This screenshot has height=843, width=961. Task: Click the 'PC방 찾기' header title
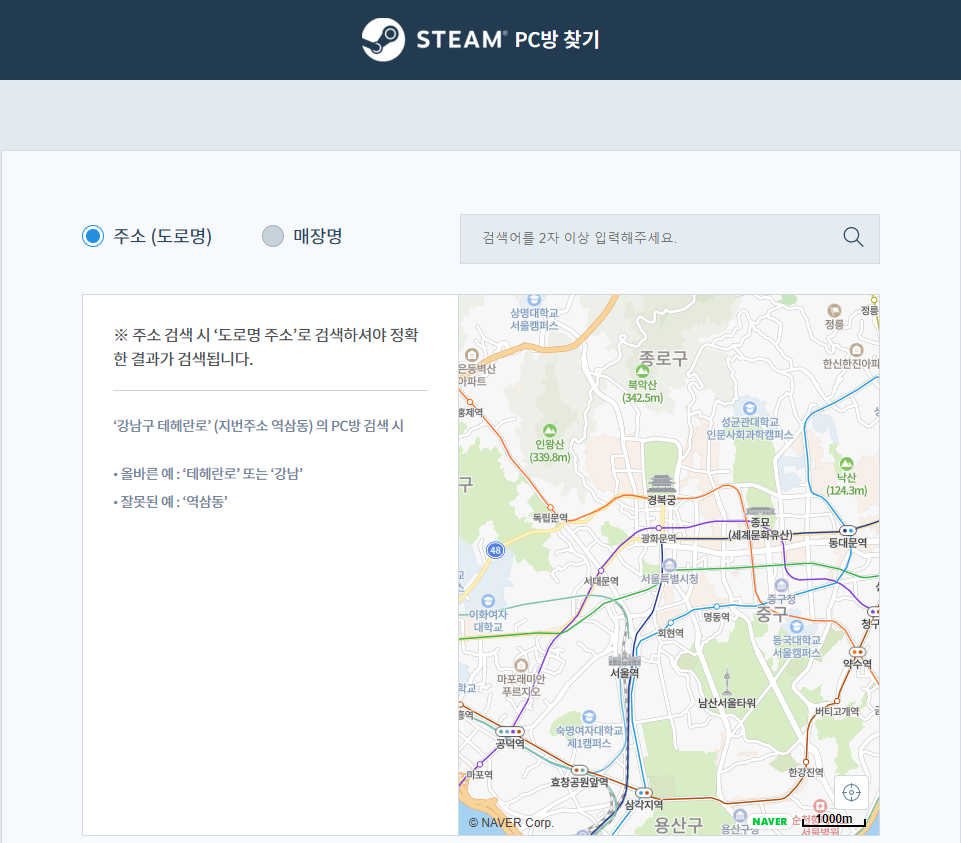[x=557, y=40]
